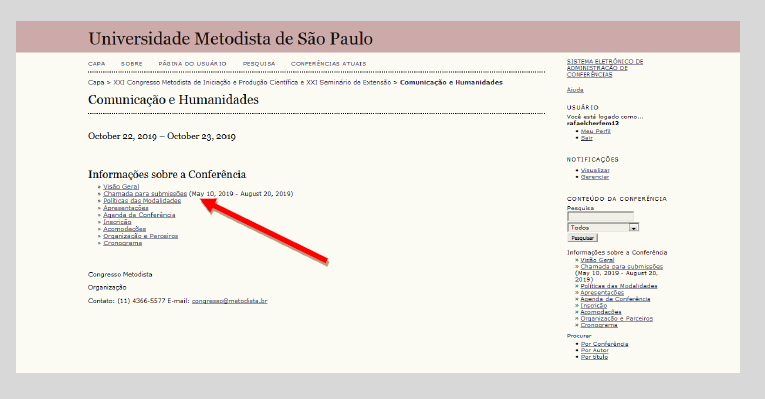This screenshot has height=399, width=765.
Task: Open the SOBRE menu item
Action: point(132,64)
